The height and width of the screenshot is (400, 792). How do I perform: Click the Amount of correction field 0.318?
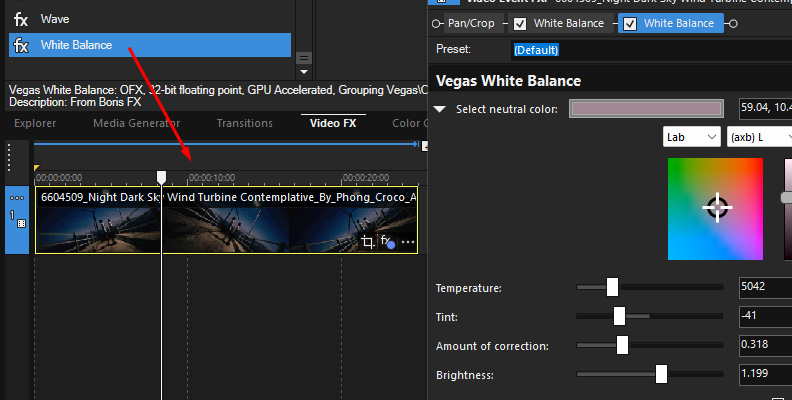[765, 345]
